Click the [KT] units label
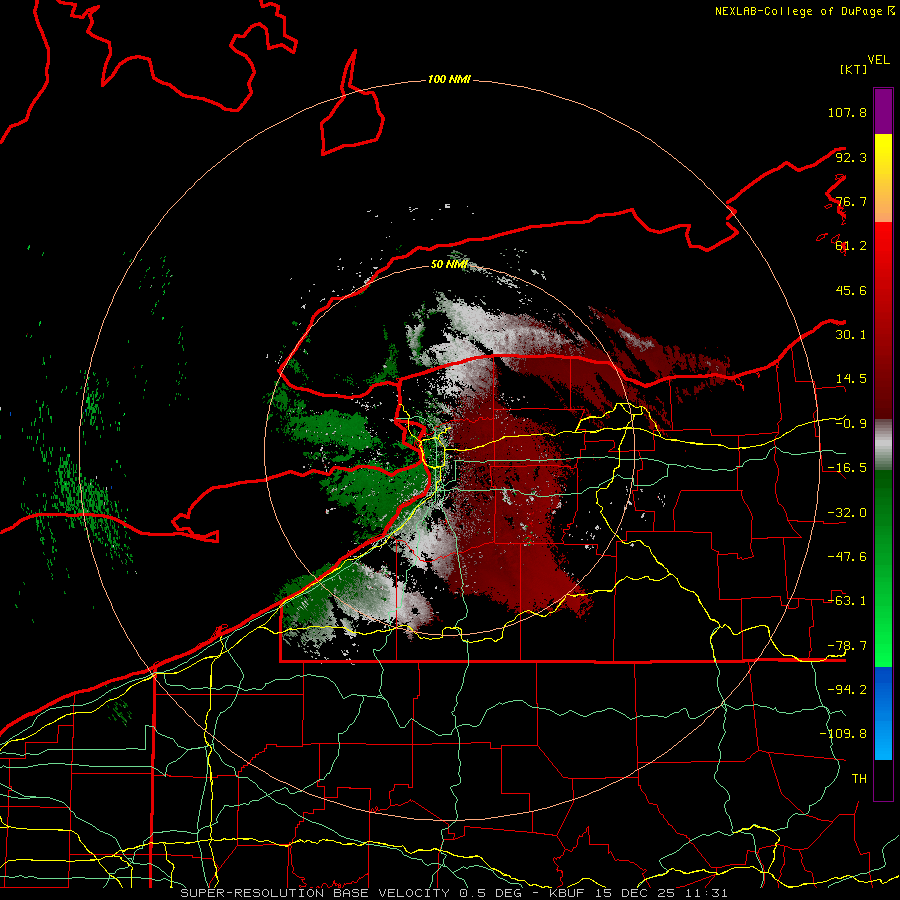The height and width of the screenshot is (900, 900). coord(854,69)
